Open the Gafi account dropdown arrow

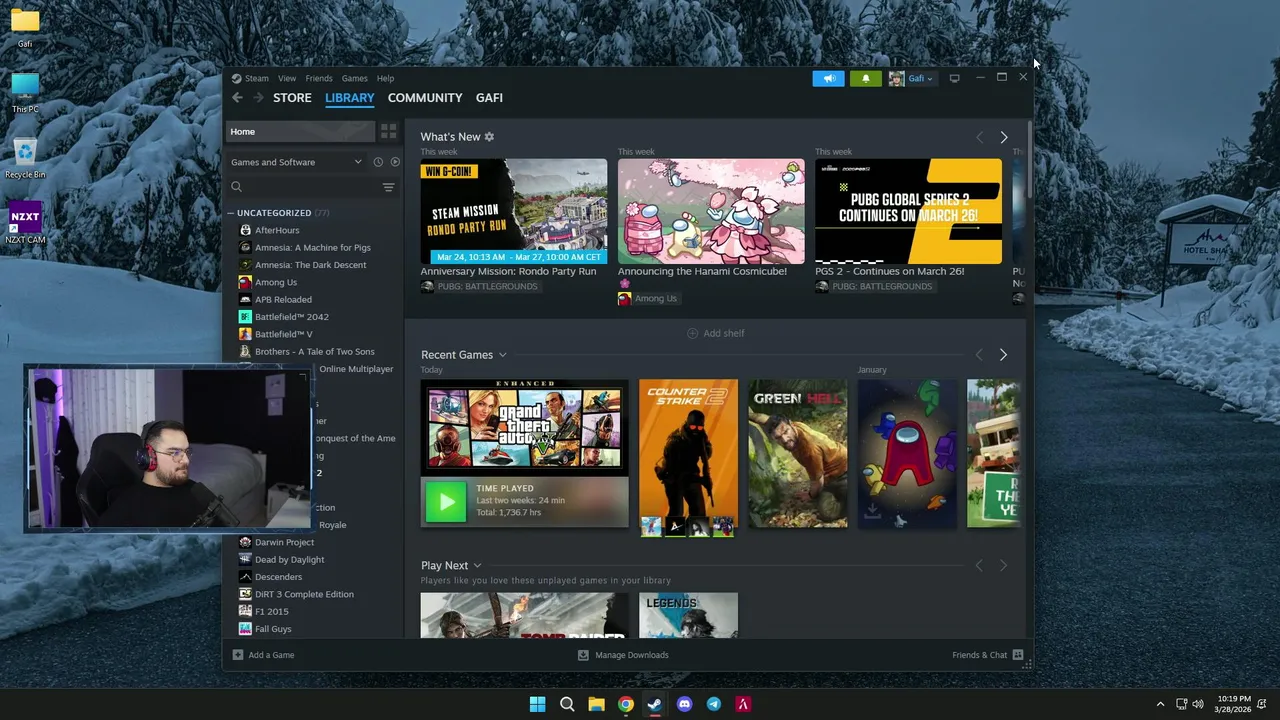tap(930, 79)
